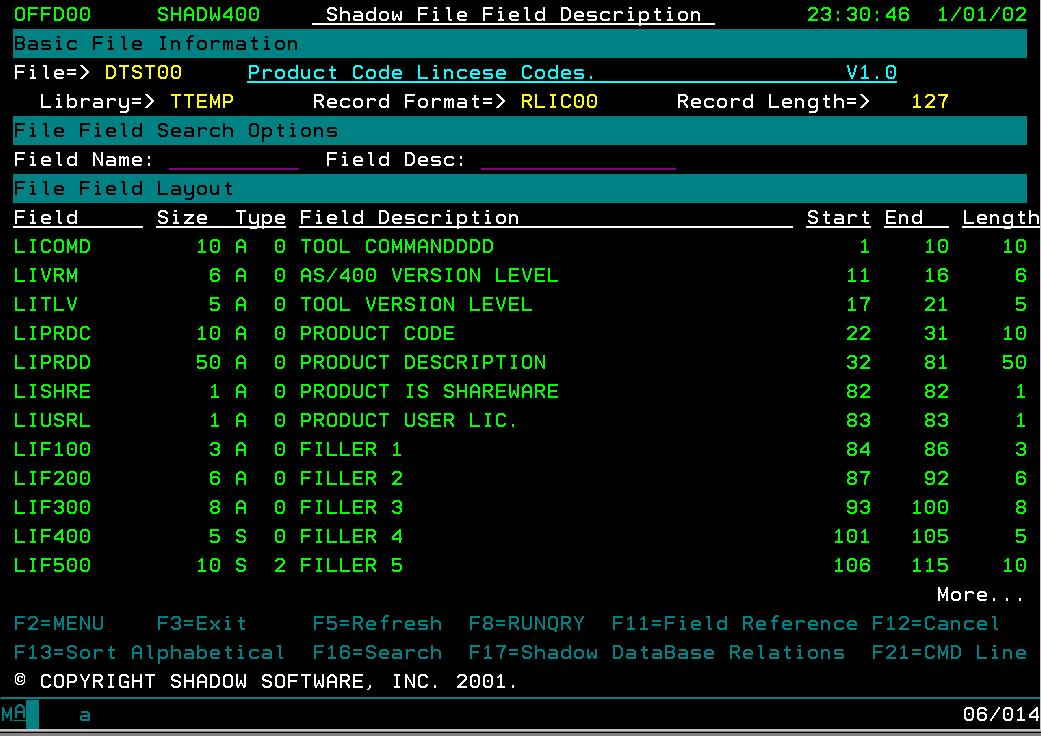This screenshot has height=736, width=1041.
Task: Select the LIF200 field row
Action: pyautogui.click(x=520, y=478)
